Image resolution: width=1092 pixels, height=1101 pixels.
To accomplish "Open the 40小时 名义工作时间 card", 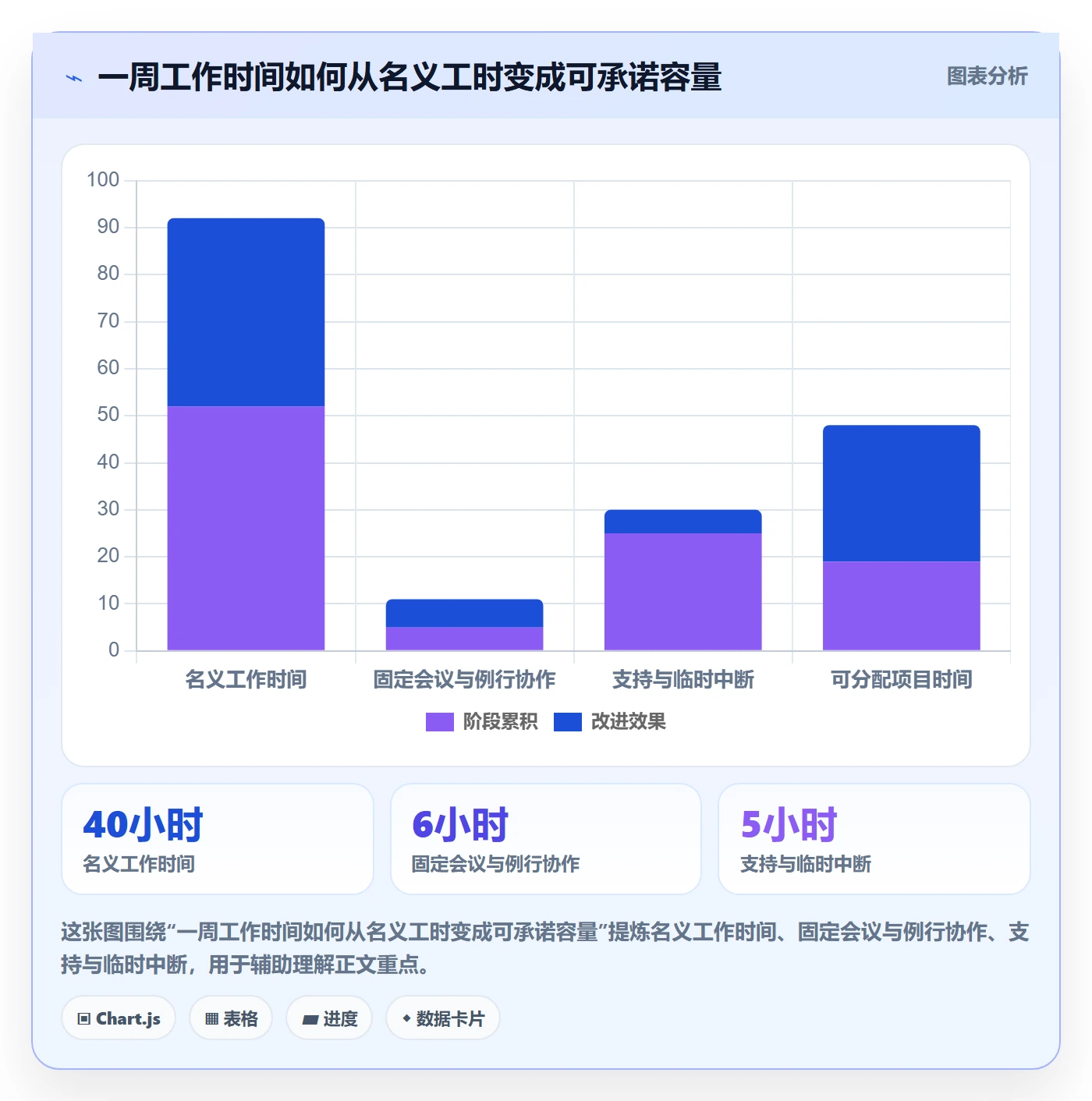I will [218, 839].
